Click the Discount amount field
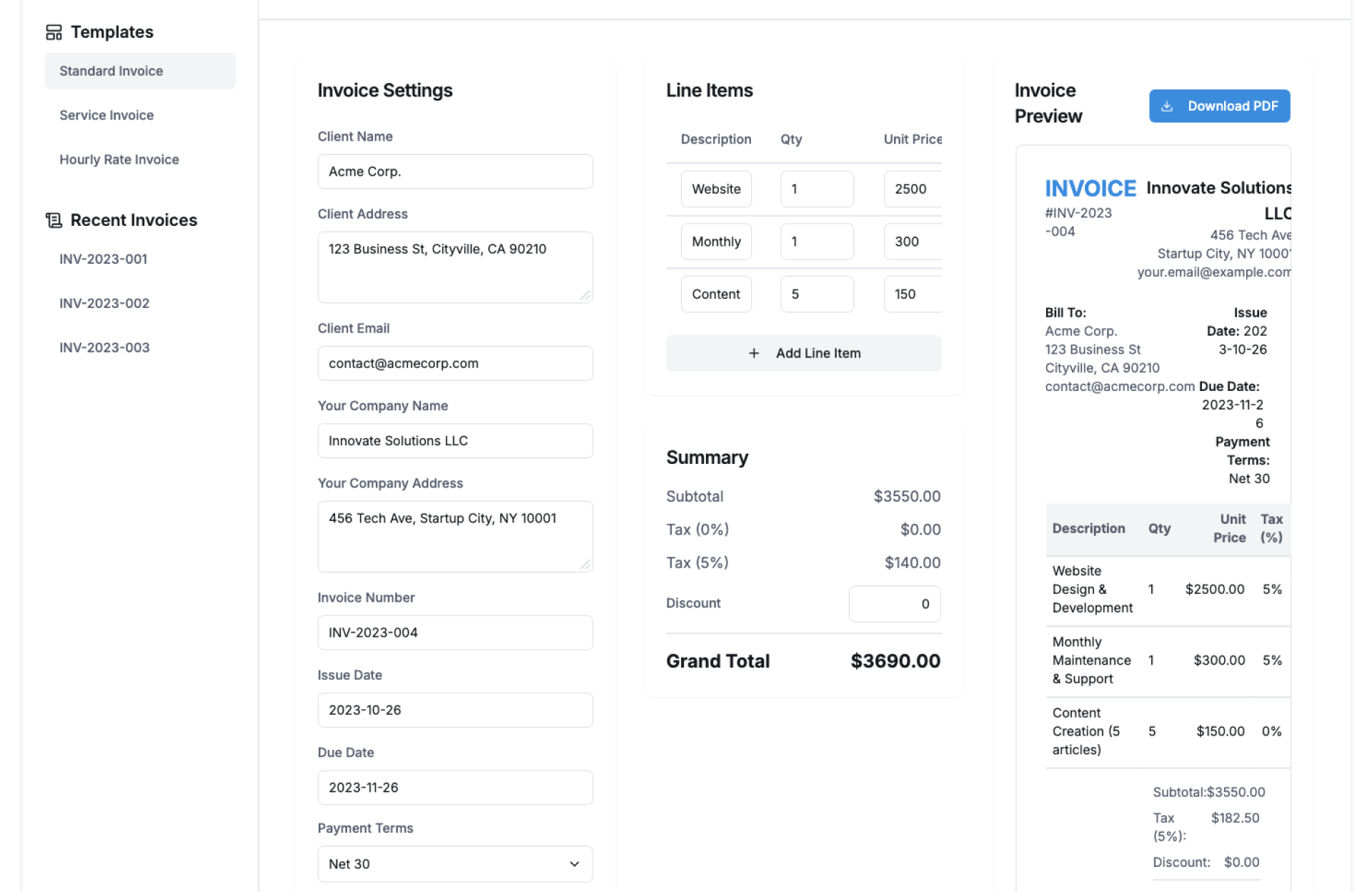The image size is (1372, 892). [894, 604]
